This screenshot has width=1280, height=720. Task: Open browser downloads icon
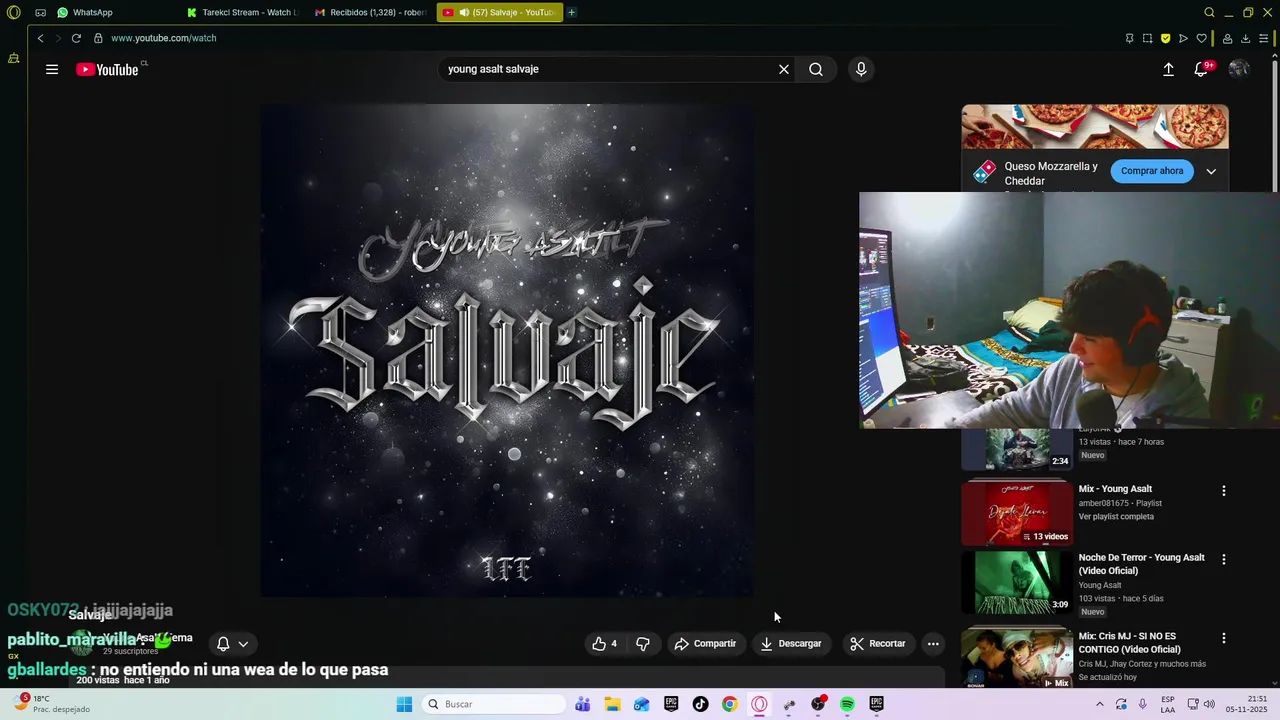(1245, 38)
